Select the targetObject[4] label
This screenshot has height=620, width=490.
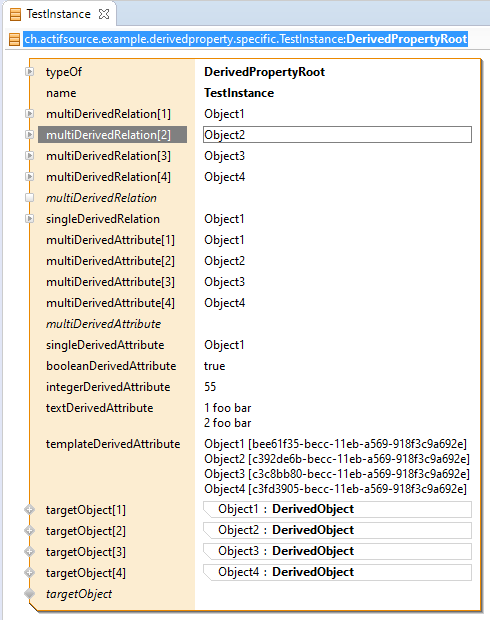pyautogui.click(x=86, y=573)
